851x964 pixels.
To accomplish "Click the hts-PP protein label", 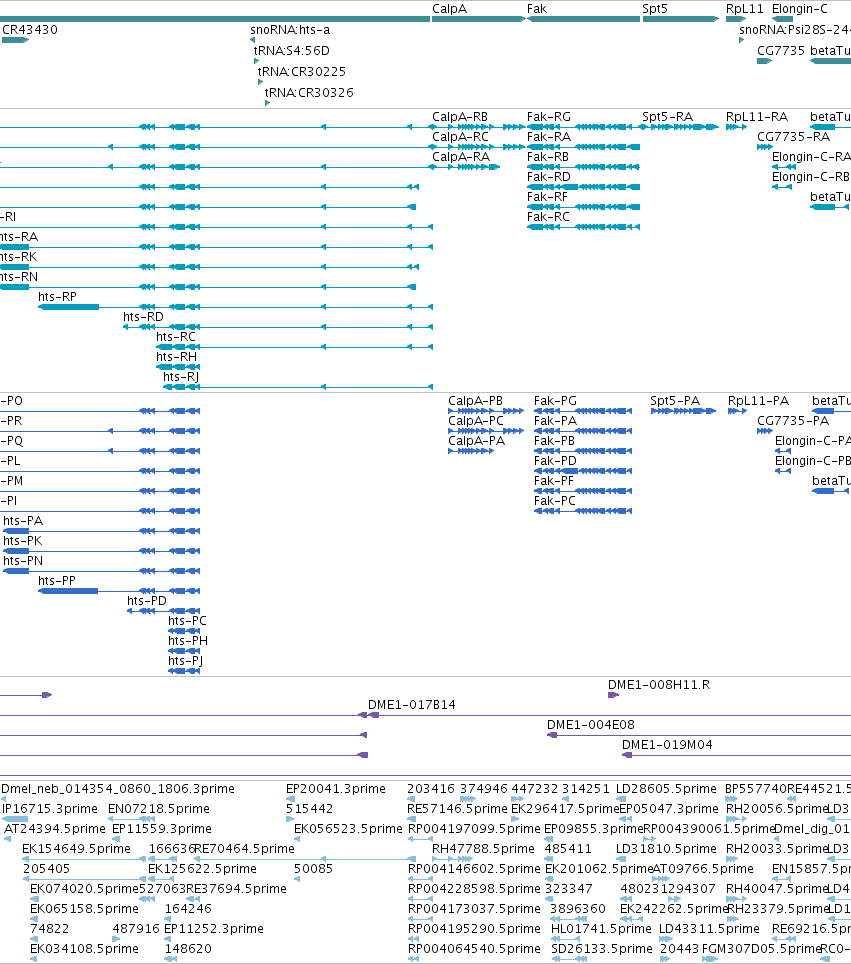I will (57, 580).
